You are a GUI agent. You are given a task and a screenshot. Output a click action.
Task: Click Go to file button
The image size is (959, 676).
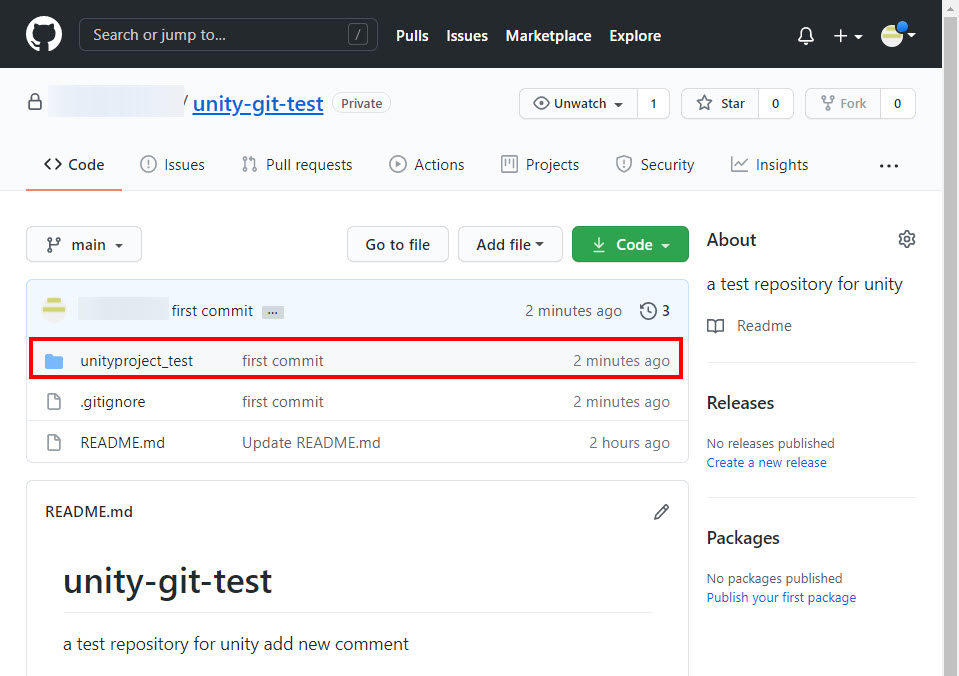click(x=398, y=244)
